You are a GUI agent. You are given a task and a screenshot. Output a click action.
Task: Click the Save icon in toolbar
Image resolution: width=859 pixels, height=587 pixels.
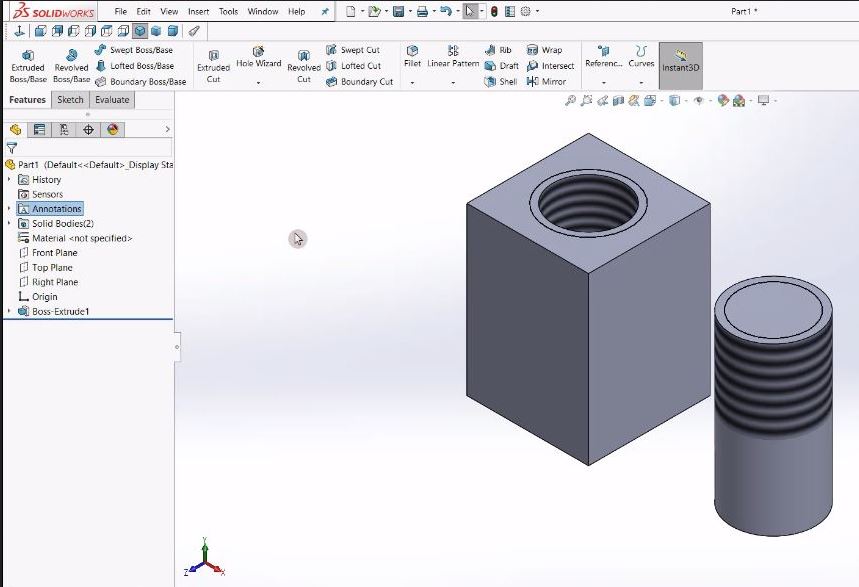click(398, 12)
